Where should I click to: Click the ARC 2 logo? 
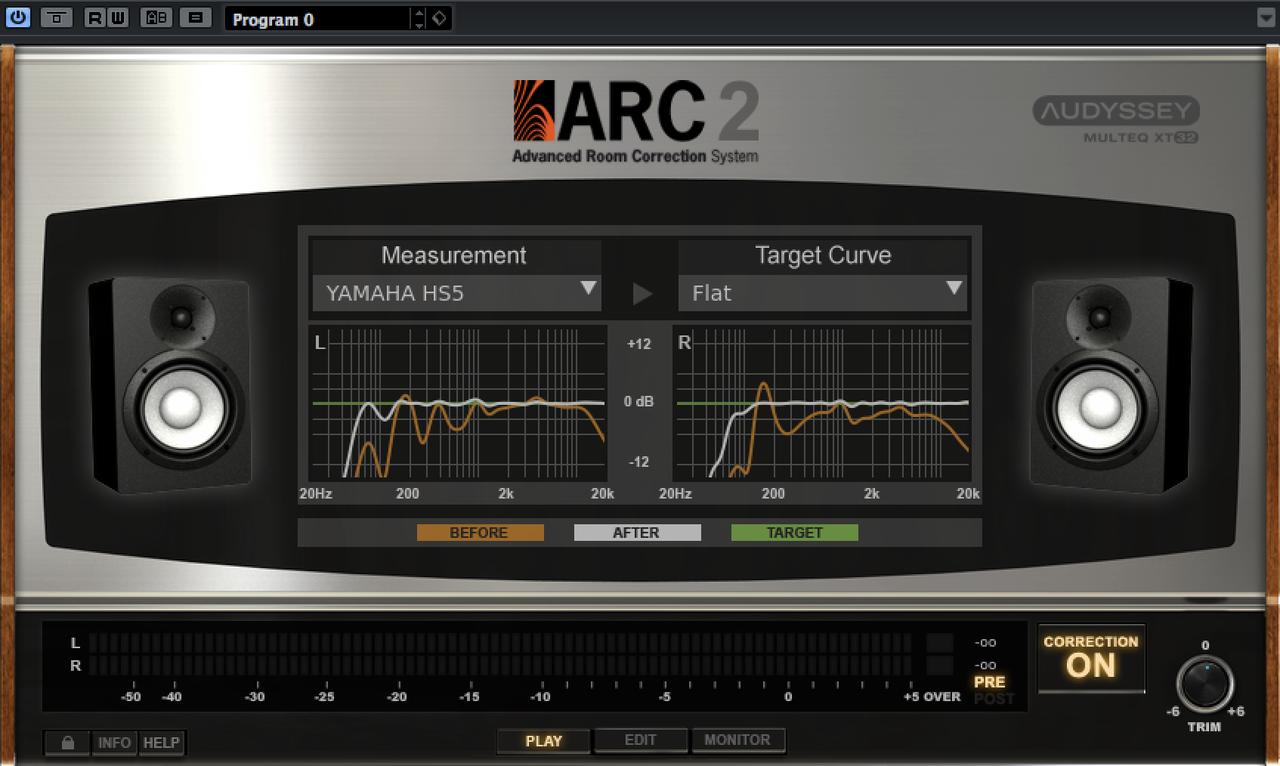pyautogui.click(x=636, y=112)
